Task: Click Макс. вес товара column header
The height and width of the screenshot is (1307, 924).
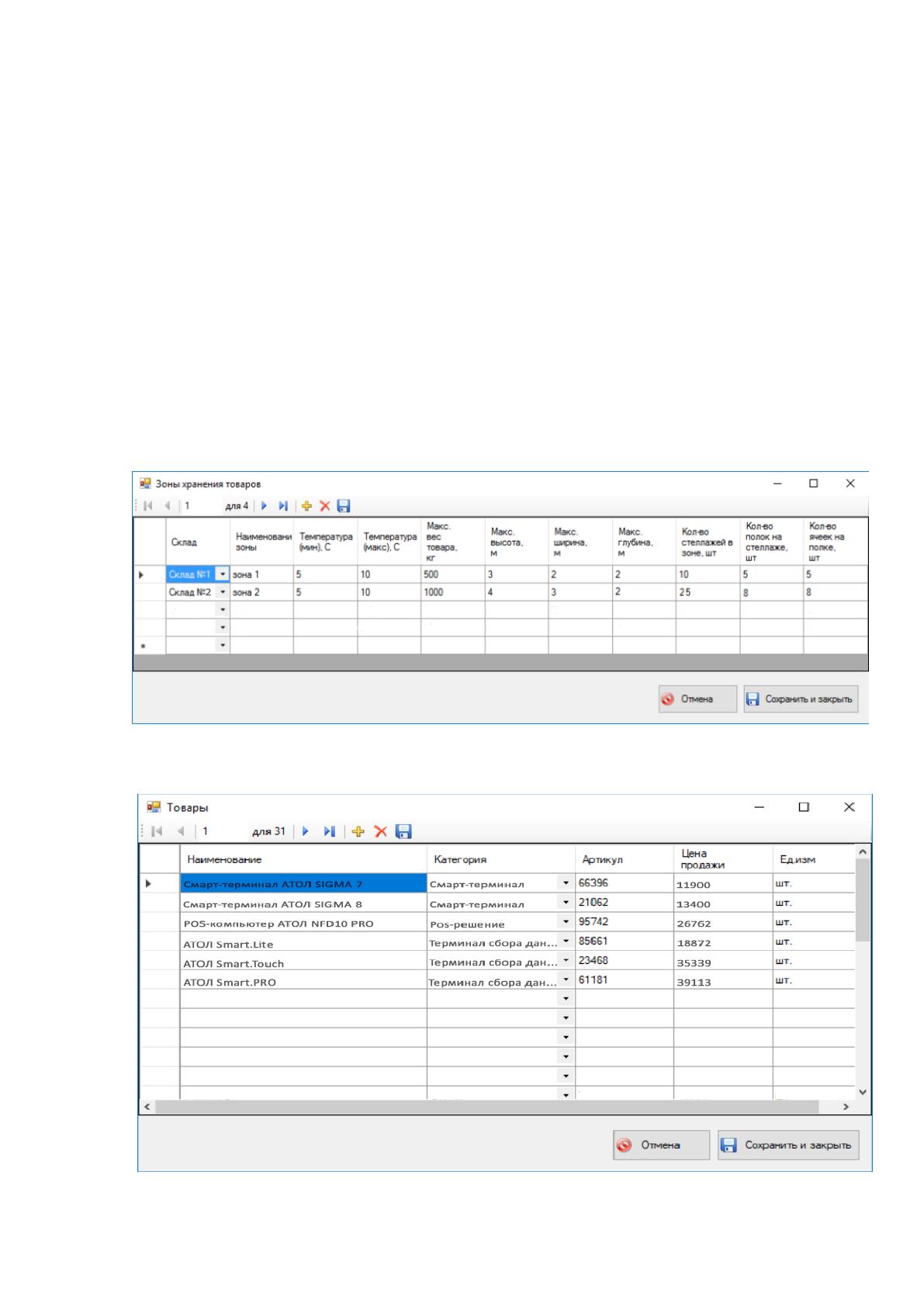Action: pyautogui.click(x=453, y=543)
